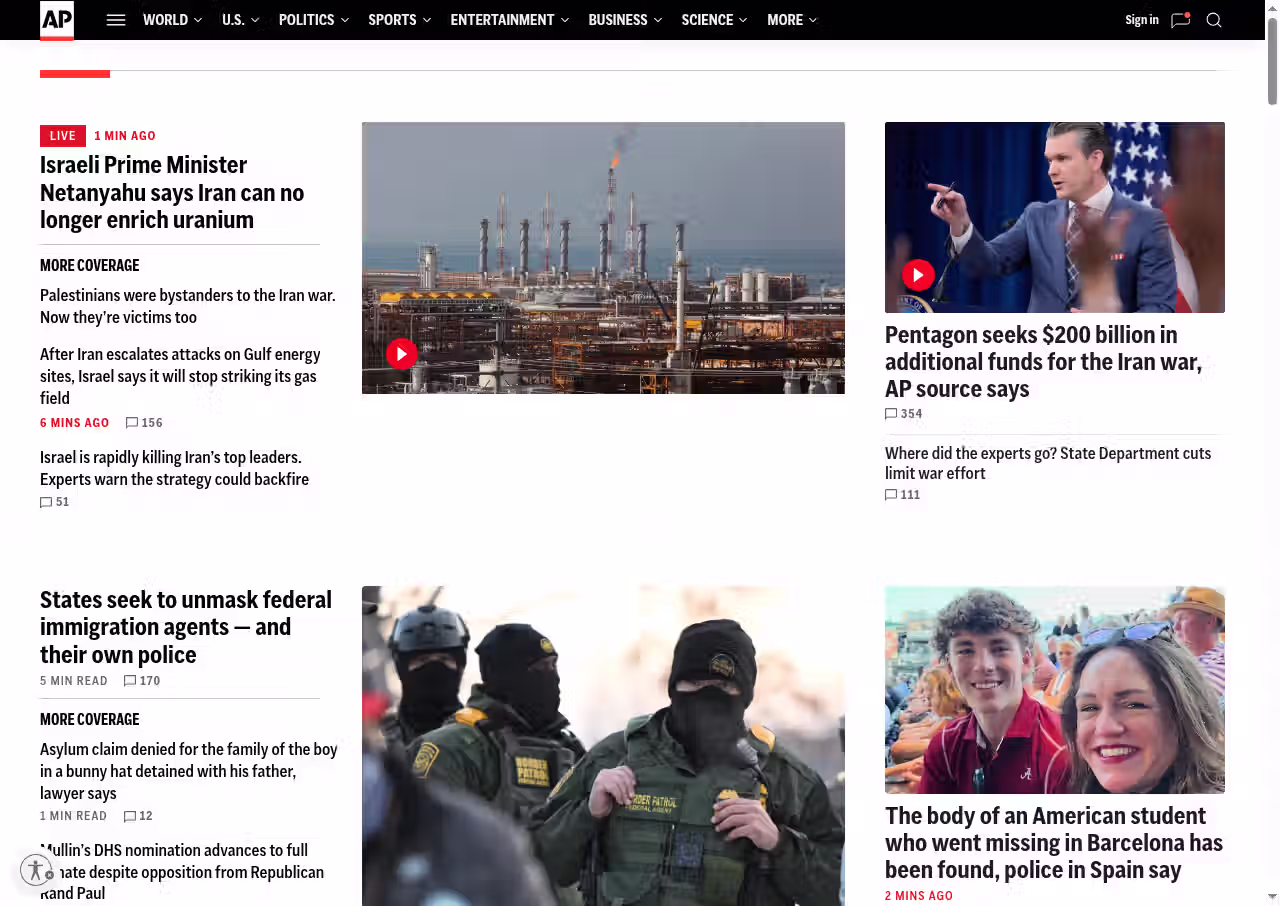Image resolution: width=1280 pixels, height=906 pixels.
Task: Open the accessibility options widget
Action: 36,870
